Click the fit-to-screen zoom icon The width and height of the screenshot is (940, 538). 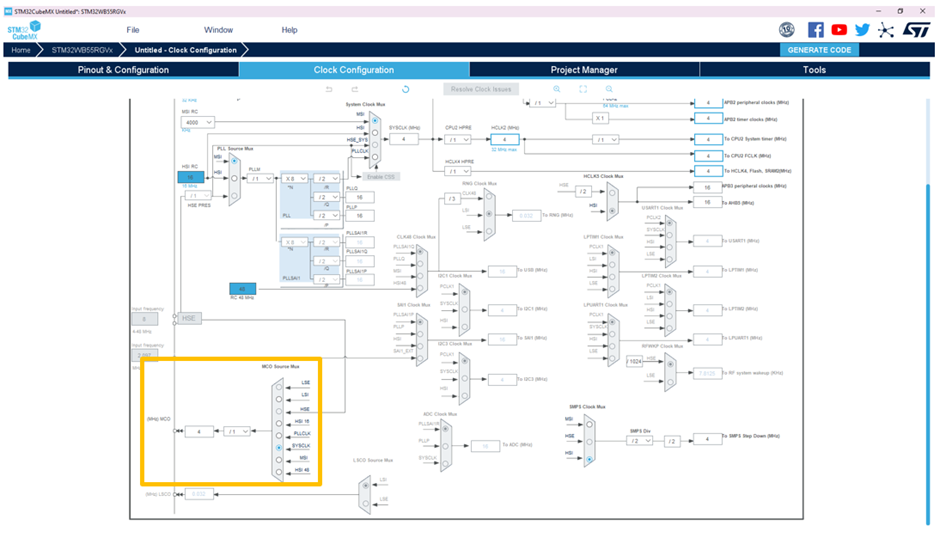pos(583,89)
